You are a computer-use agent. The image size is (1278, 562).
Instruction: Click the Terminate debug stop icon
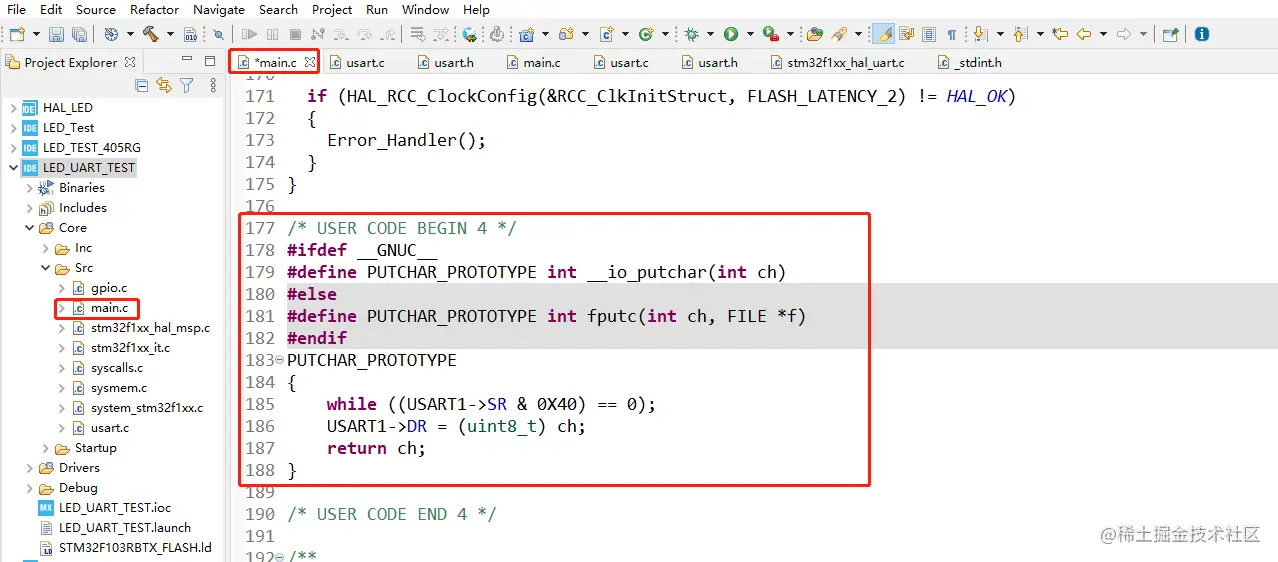pos(295,34)
